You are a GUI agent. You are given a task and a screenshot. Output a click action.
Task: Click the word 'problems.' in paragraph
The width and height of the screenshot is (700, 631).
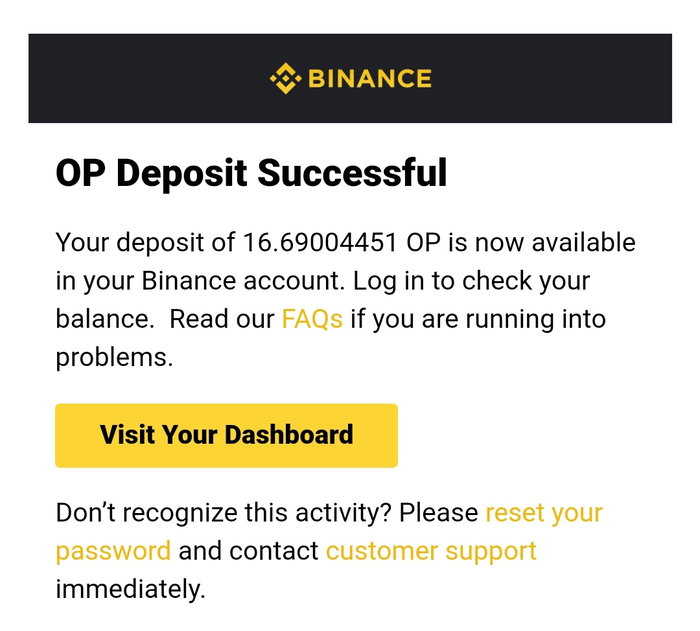(114, 358)
